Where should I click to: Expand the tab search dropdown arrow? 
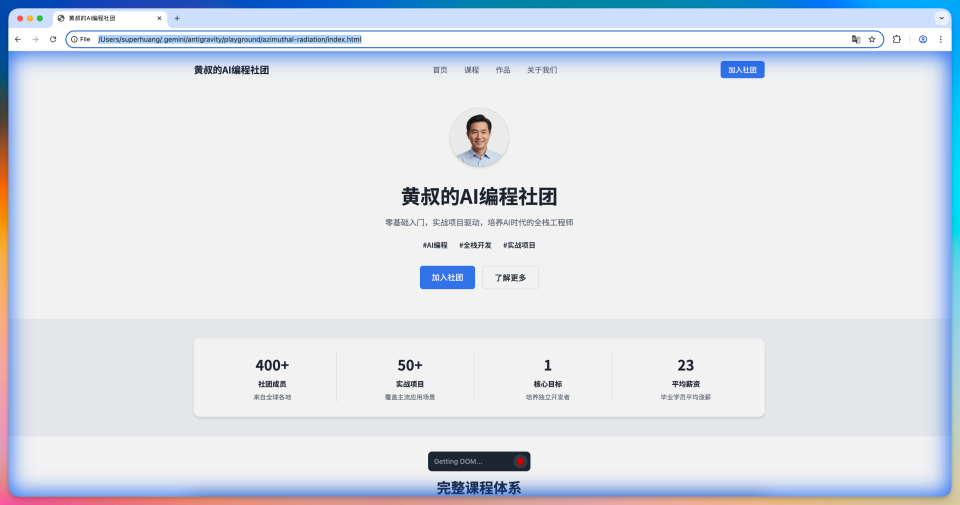[x=942, y=18]
